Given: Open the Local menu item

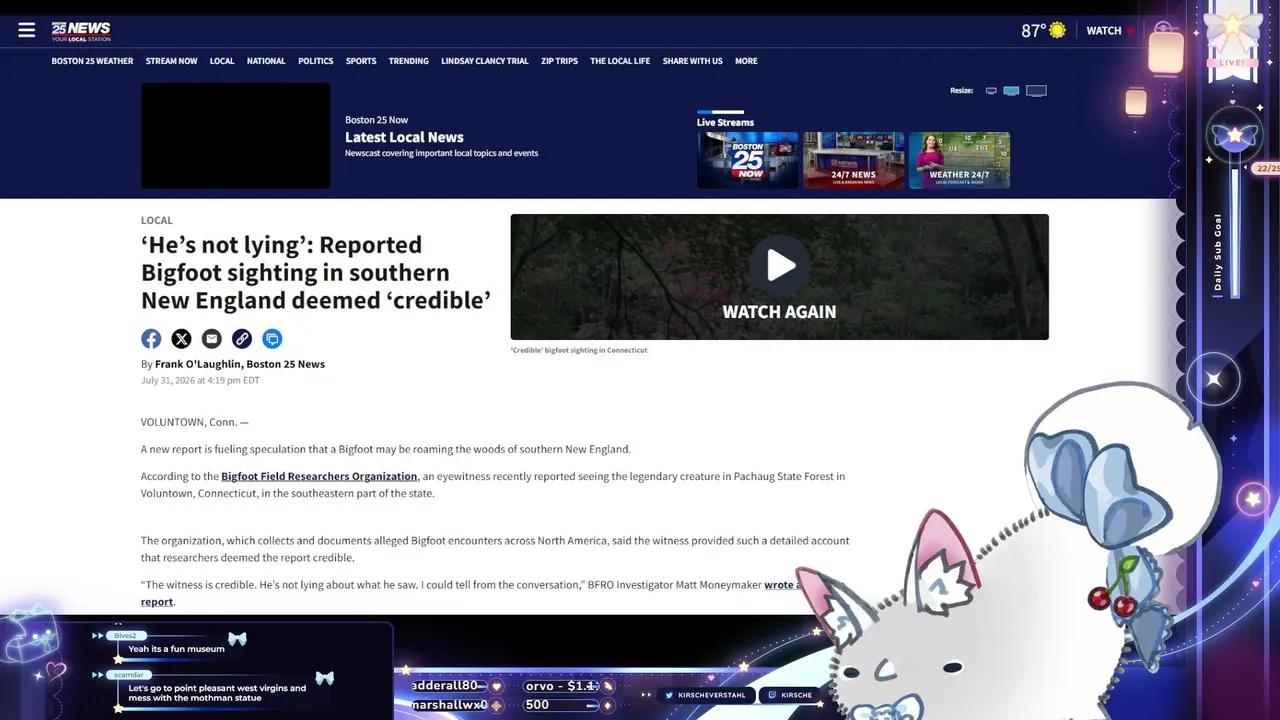Looking at the screenshot, I should click(222, 61).
